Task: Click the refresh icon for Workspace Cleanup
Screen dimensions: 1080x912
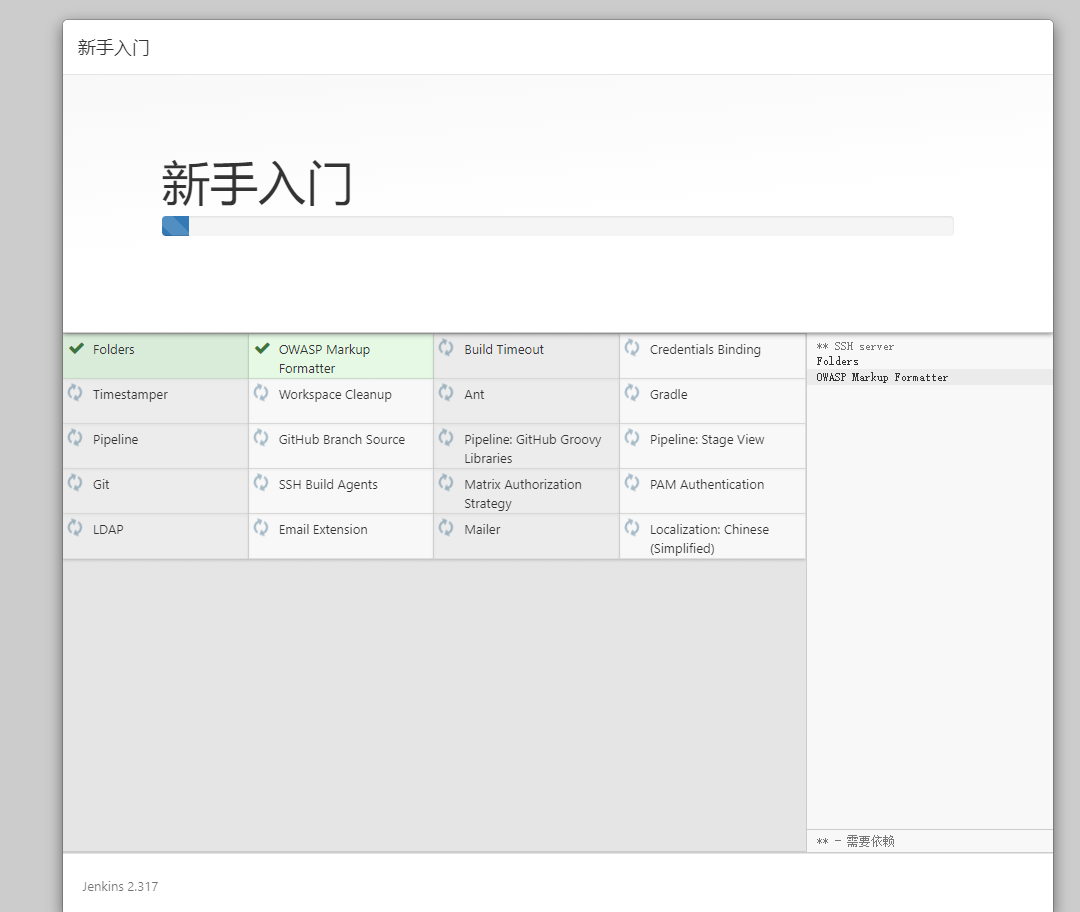Action: [261, 393]
